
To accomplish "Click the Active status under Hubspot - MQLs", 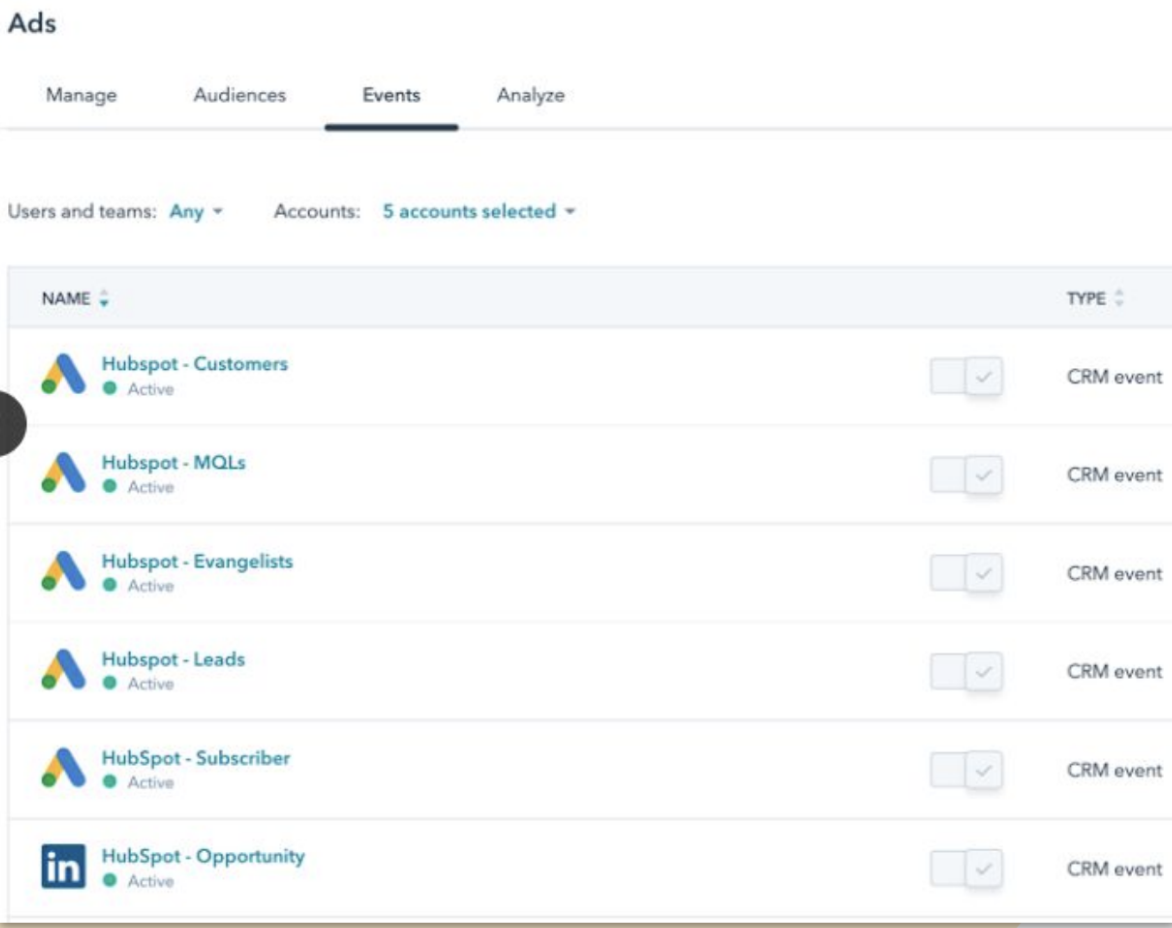I will pyautogui.click(x=139, y=486).
